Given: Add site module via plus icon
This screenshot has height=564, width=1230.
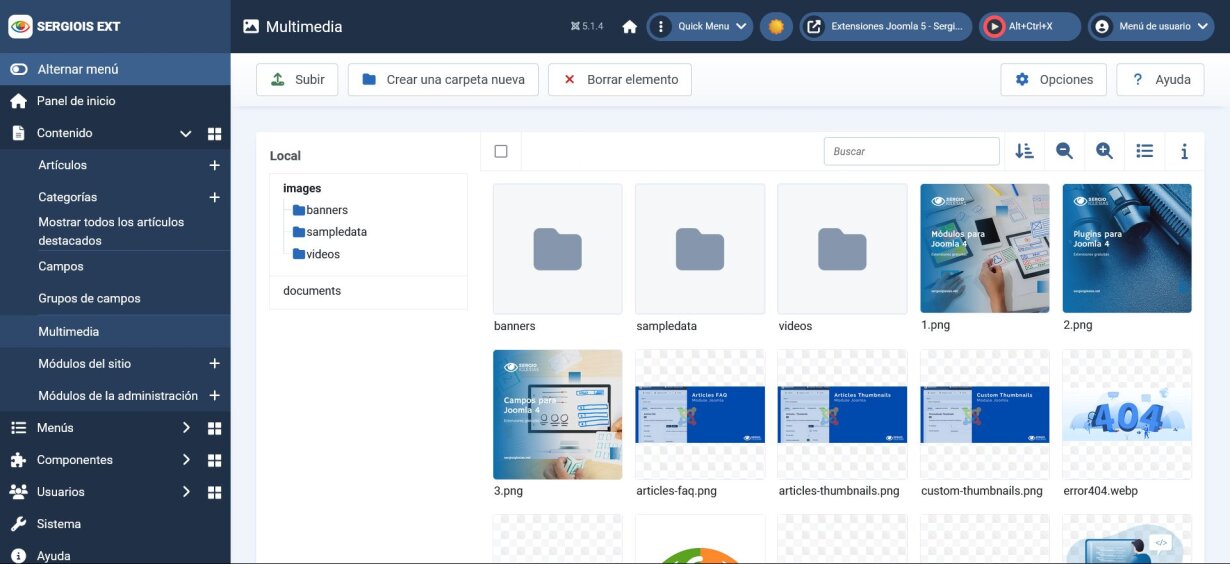Looking at the screenshot, I should click(x=214, y=364).
